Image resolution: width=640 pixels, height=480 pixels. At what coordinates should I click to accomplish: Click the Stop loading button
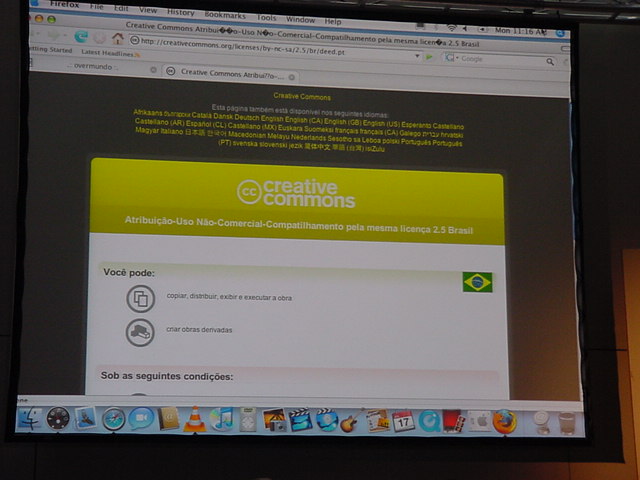coord(100,38)
